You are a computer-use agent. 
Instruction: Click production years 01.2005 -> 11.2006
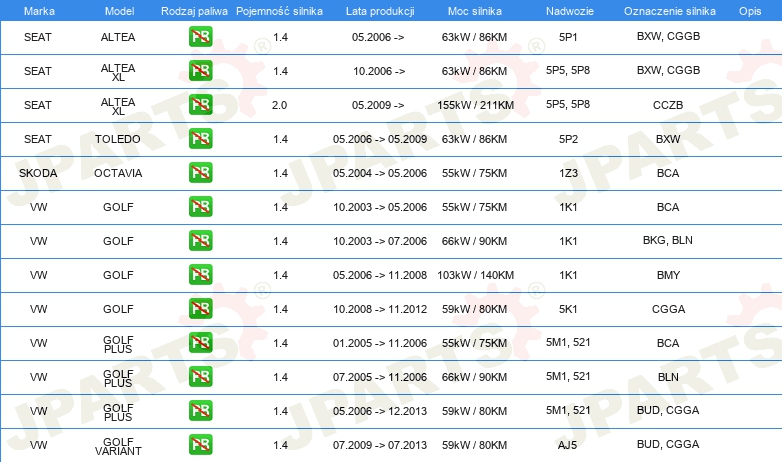click(380, 343)
